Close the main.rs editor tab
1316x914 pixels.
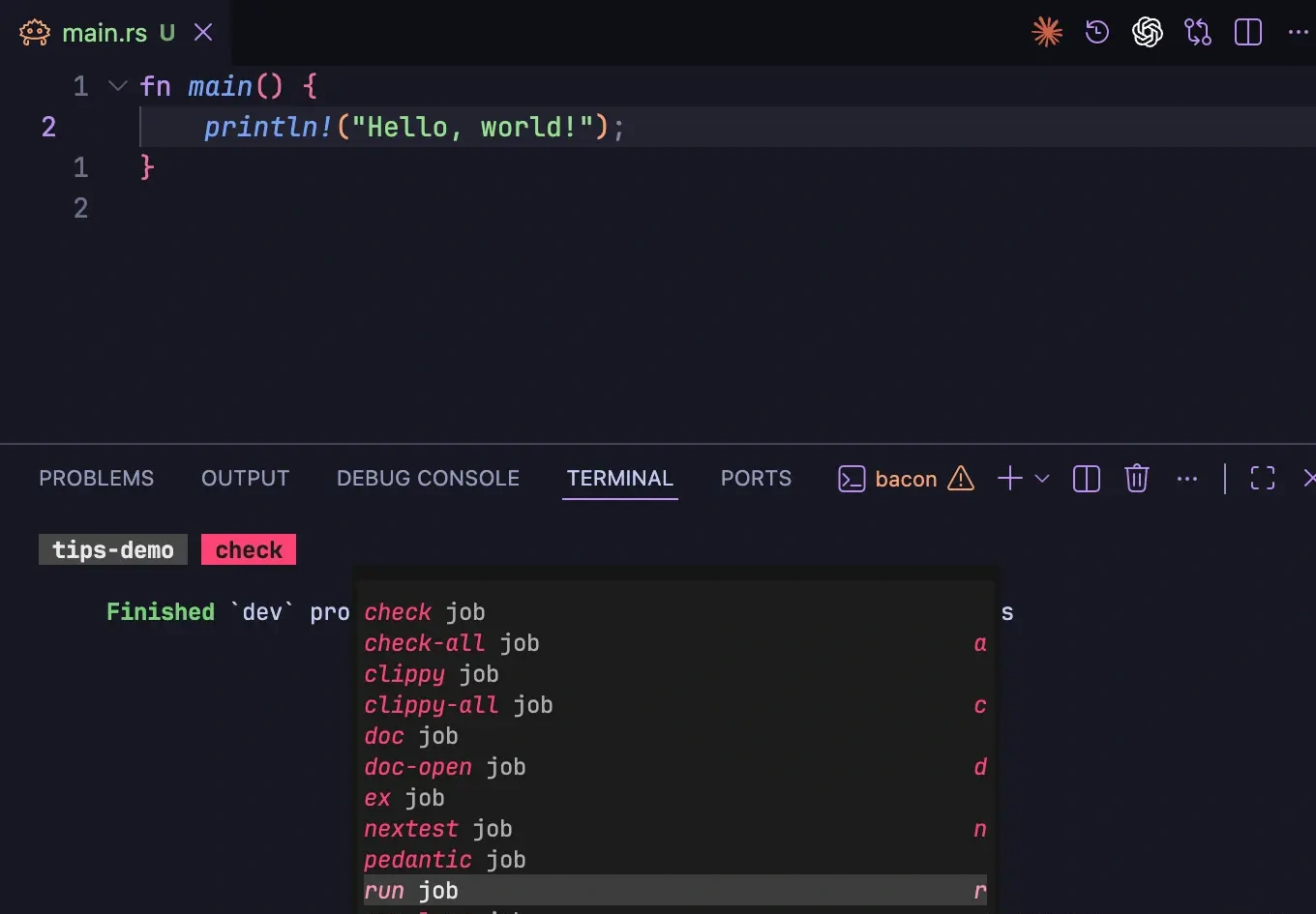(203, 33)
